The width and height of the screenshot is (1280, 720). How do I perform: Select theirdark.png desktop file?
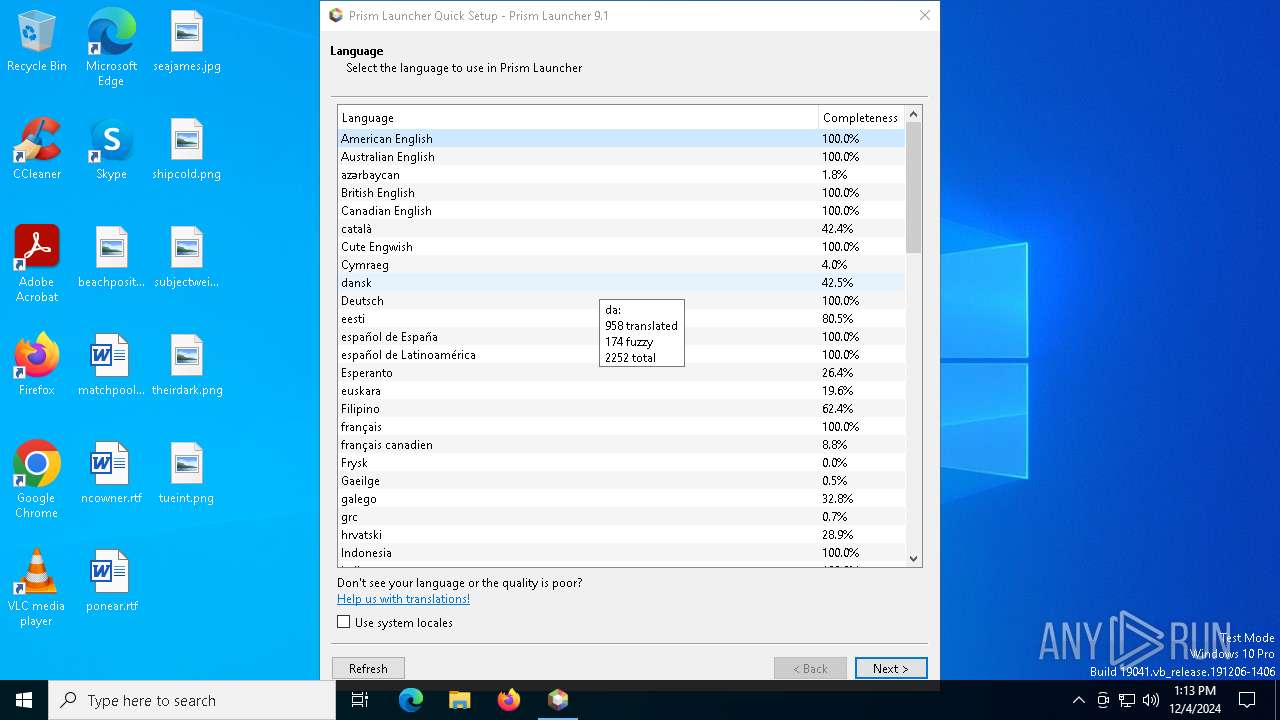click(x=187, y=366)
